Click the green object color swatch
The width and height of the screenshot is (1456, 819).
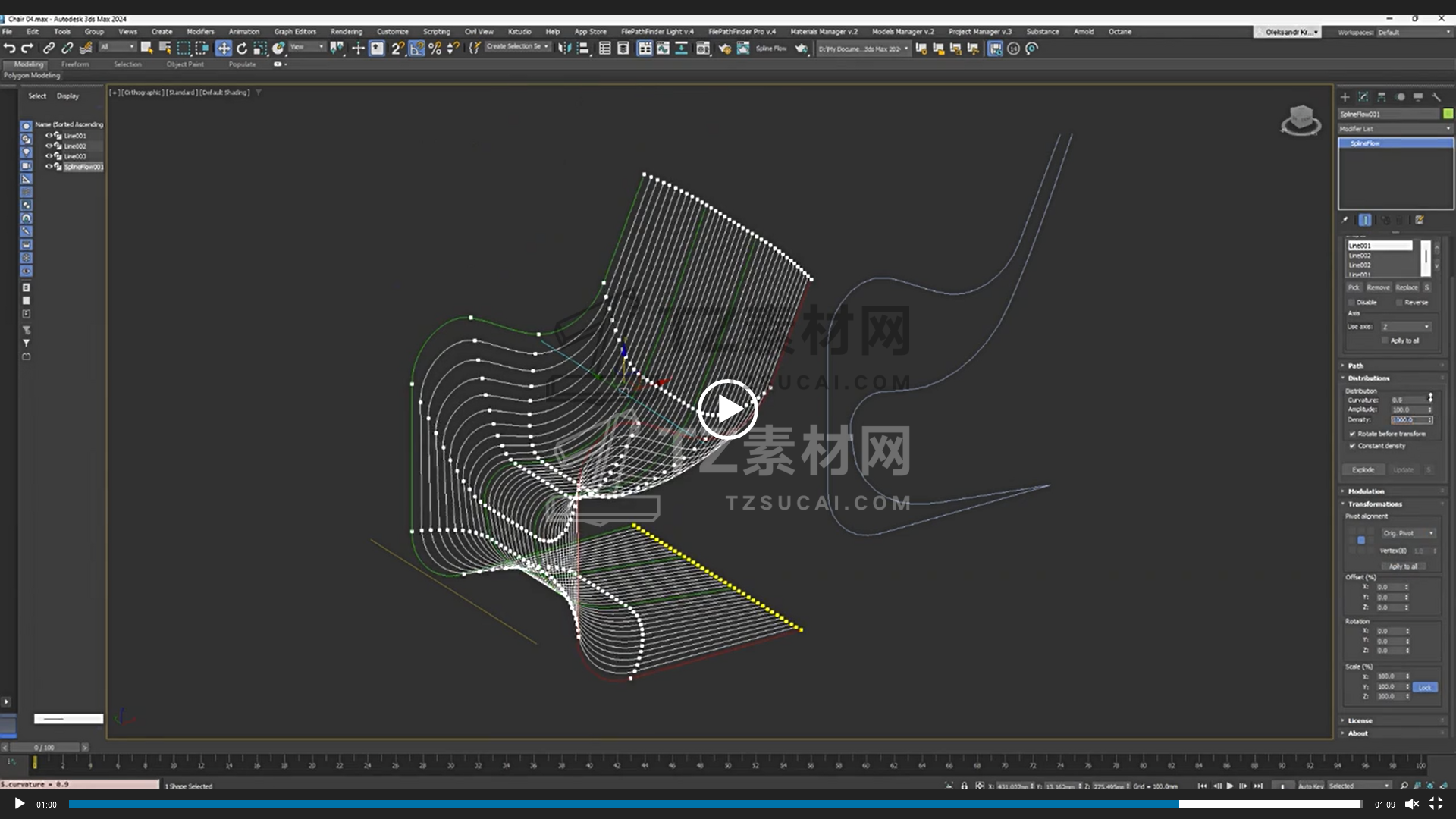point(1448,114)
